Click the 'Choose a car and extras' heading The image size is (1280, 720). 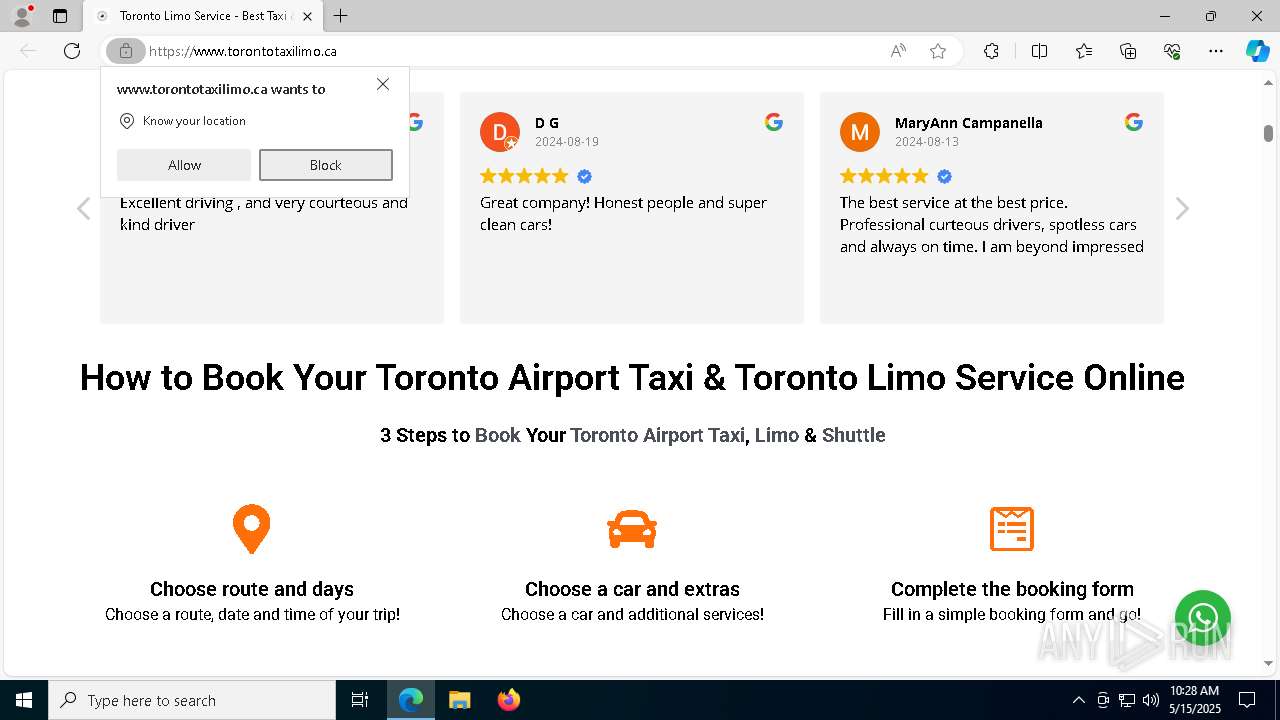pos(632,589)
